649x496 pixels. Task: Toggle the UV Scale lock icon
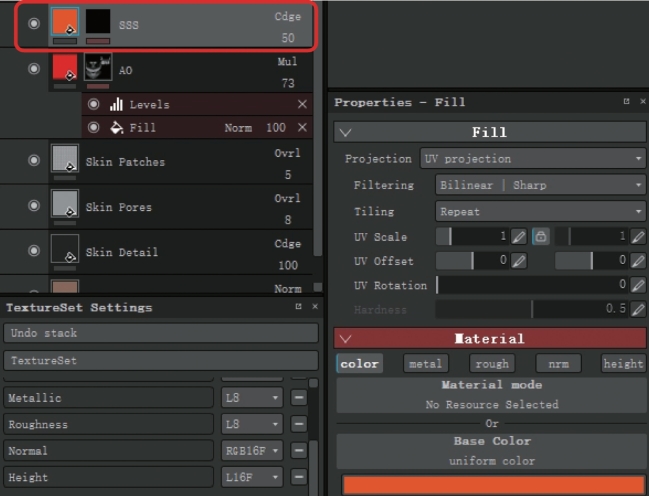[541, 237]
